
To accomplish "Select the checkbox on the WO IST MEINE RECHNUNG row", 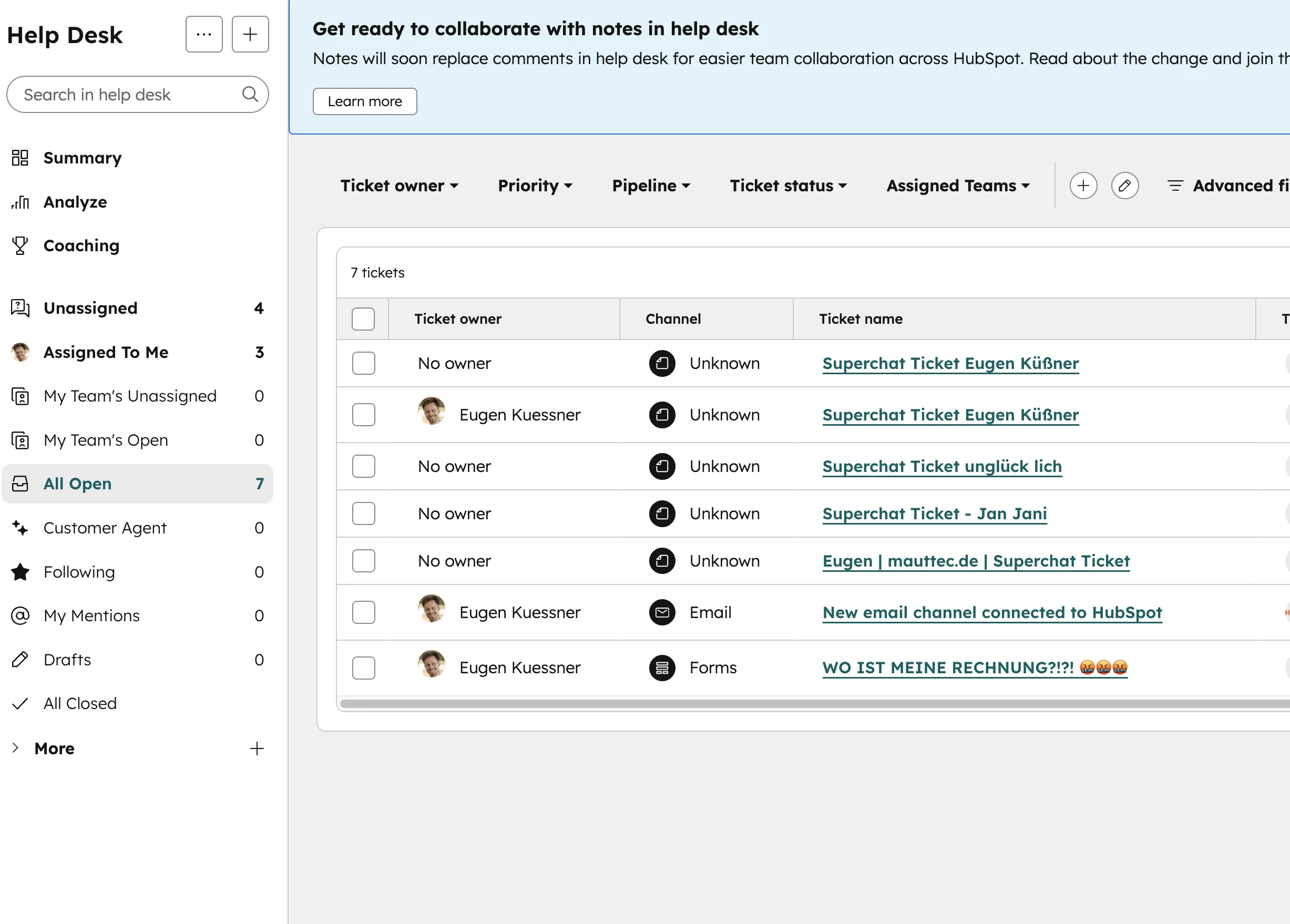I will [363, 668].
